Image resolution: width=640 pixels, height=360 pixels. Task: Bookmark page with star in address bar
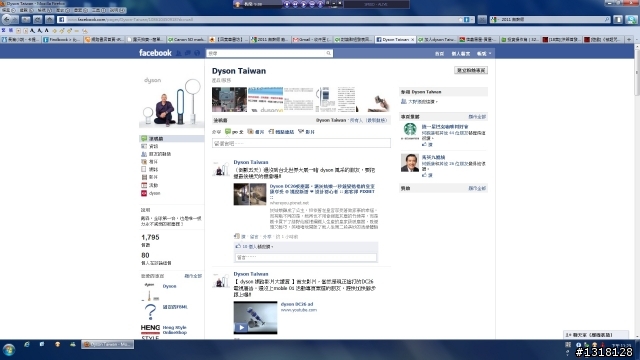click(x=460, y=19)
